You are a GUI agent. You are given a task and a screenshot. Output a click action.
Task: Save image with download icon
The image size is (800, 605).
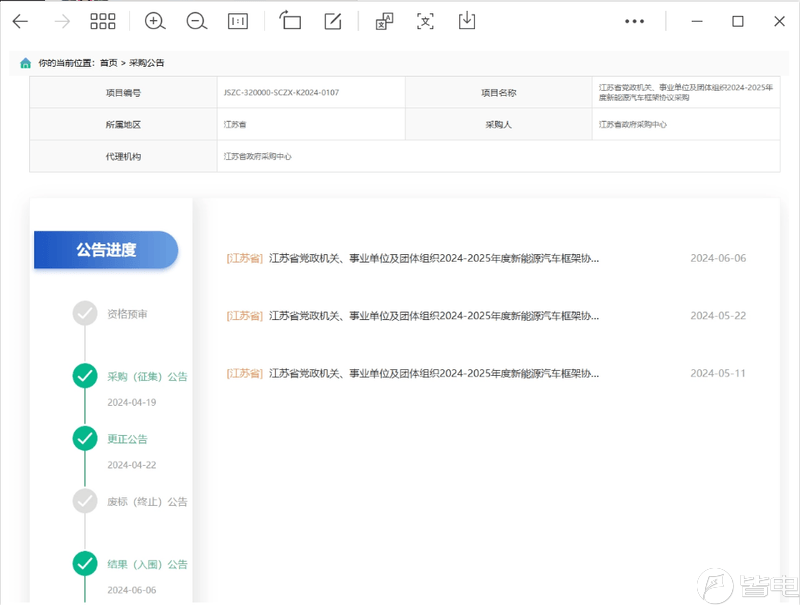coord(467,20)
